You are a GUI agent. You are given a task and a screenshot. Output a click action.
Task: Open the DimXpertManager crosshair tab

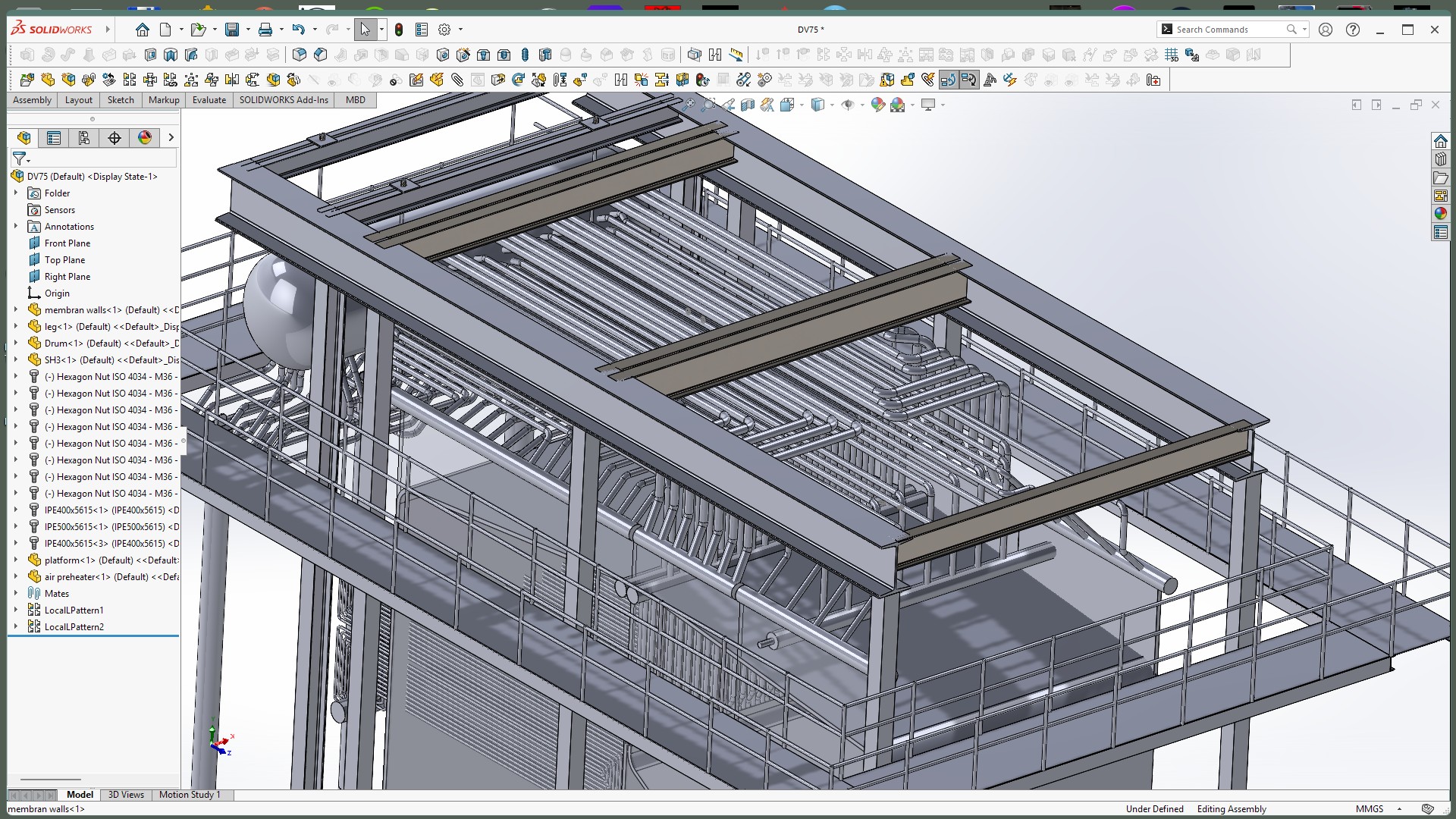pyautogui.click(x=115, y=137)
